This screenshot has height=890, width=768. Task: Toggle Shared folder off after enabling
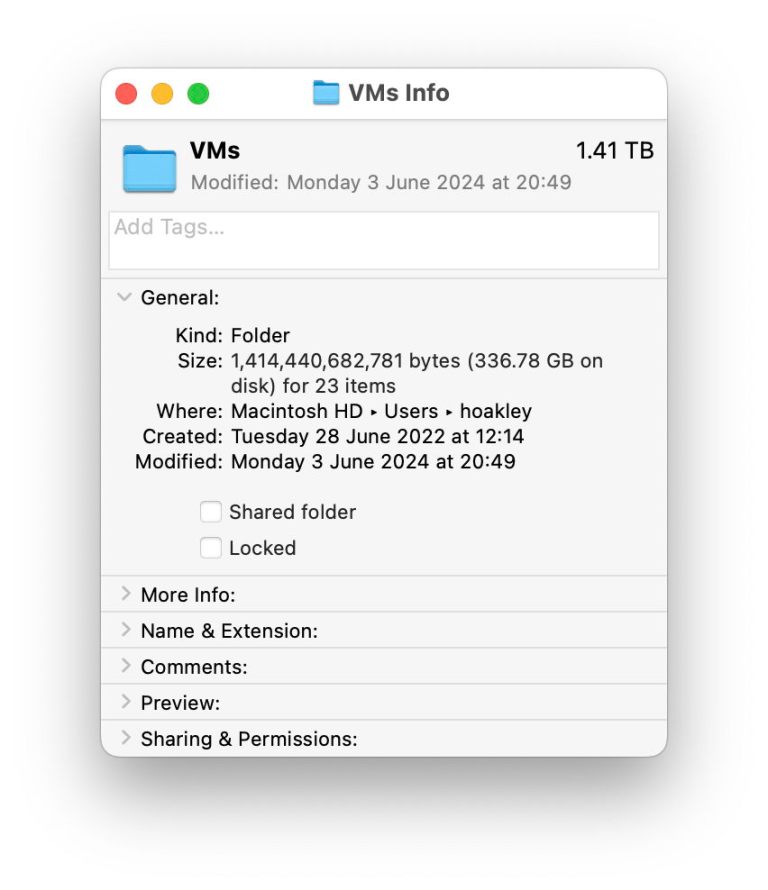211,511
